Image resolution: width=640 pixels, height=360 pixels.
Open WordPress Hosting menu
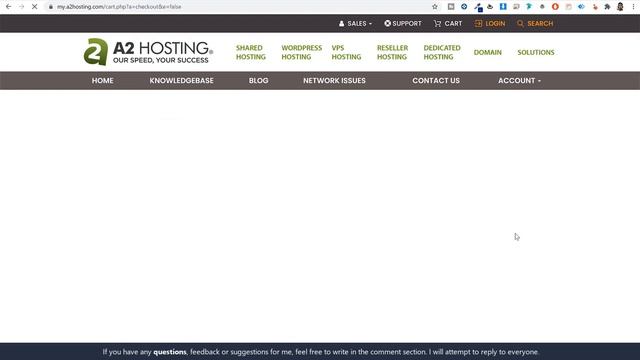point(302,52)
